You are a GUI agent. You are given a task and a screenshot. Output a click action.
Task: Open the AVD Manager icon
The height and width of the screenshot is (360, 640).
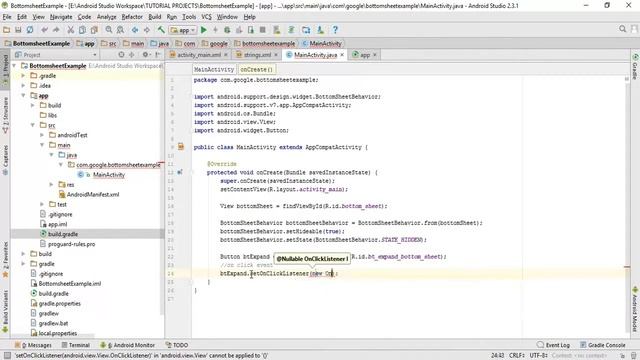click(277, 30)
